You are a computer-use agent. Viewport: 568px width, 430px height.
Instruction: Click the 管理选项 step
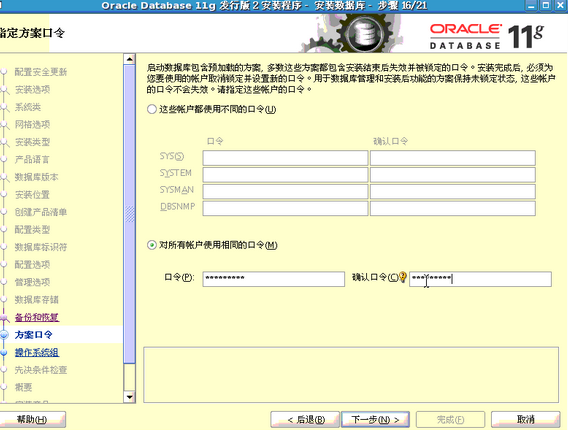click(x=32, y=282)
